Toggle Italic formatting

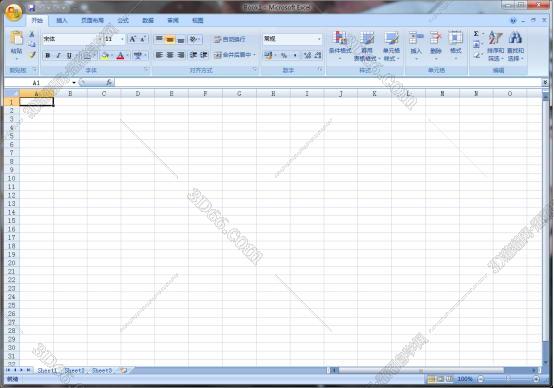coord(58,55)
